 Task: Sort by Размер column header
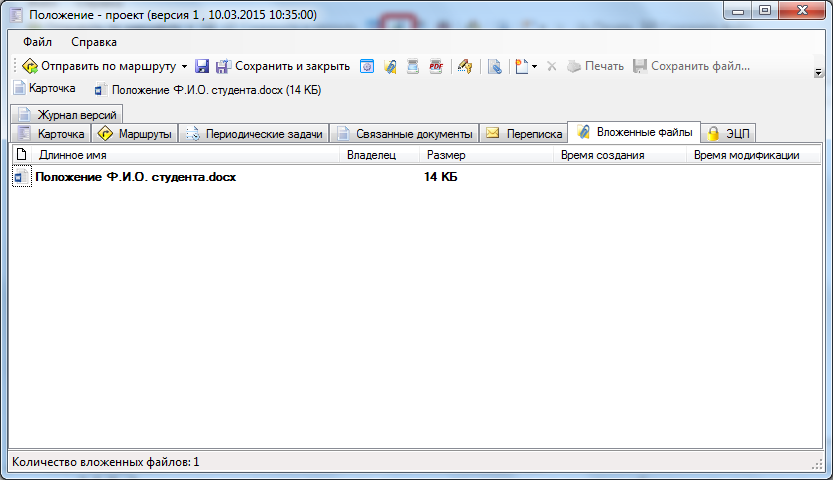pyautogui.click(x=486, y=155)
